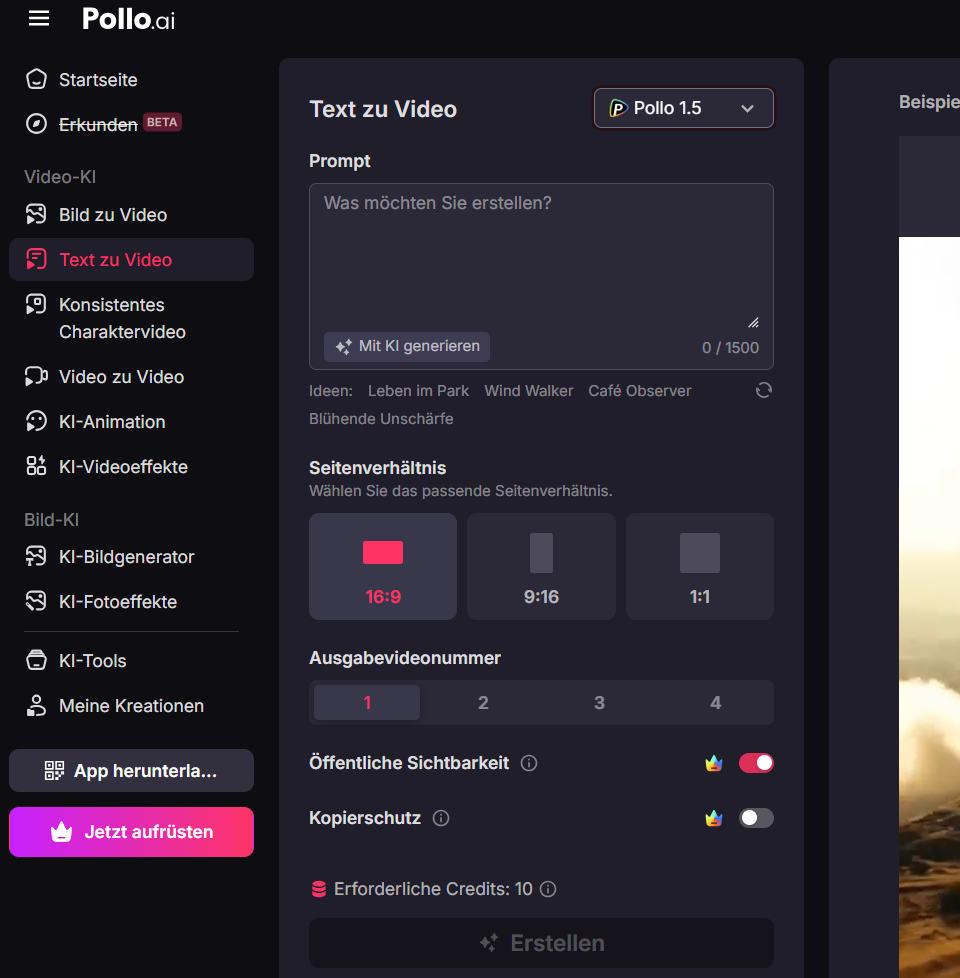Set output video number to 4
Image resolution: width=960 pixels, height=978 pixels.
pos(715,702)
